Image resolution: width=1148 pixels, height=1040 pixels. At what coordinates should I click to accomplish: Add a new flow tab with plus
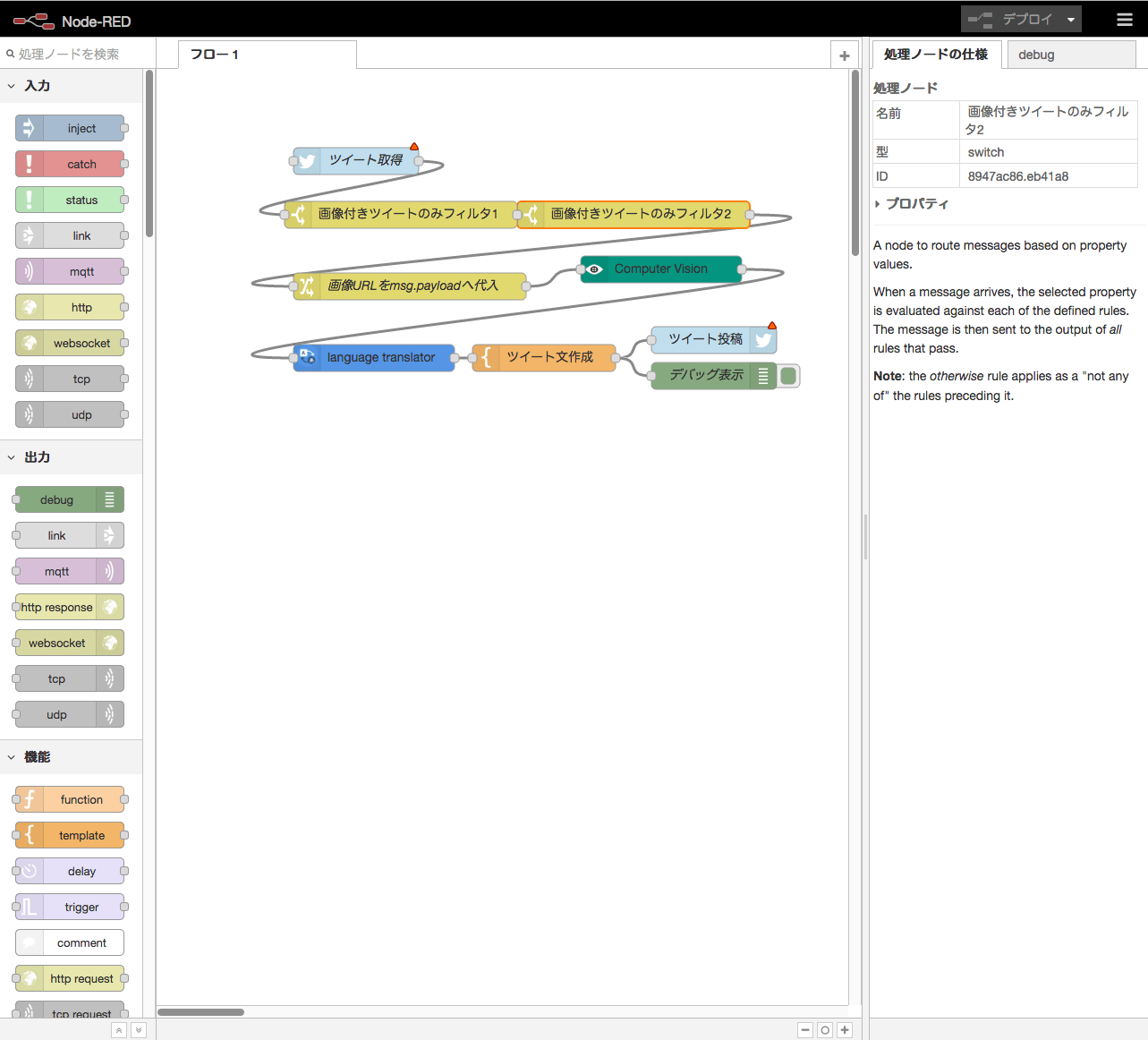pos(844,55)
